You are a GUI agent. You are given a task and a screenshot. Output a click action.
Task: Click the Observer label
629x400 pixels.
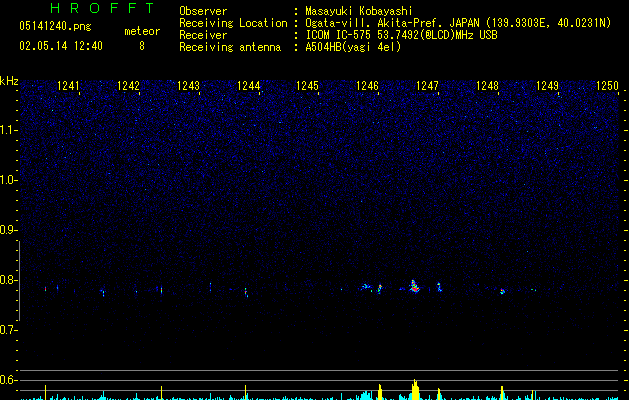203,11
